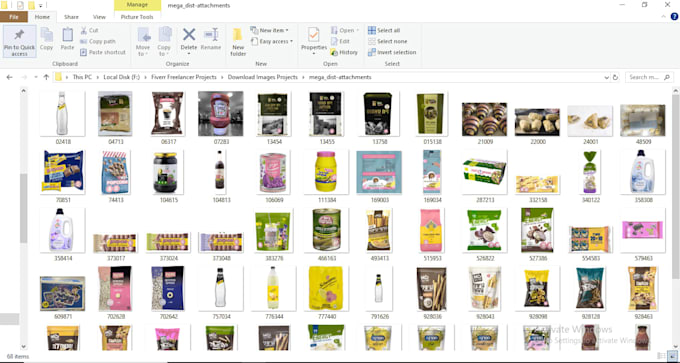The width and height of the screenshot is (680, 363).
Task: Select image 466163 green can thumbnail
Action: coord(326,230)
